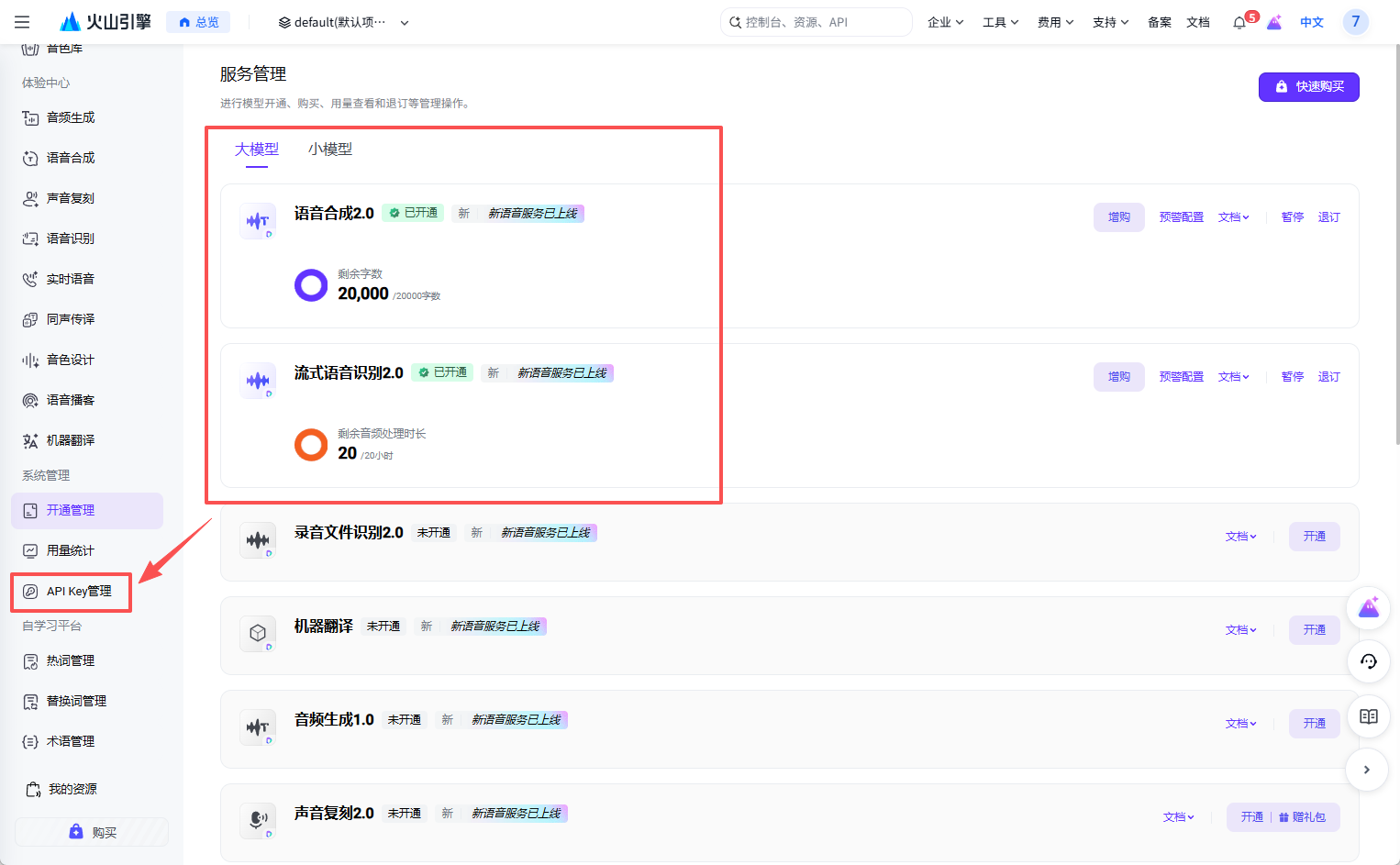Click 开通 for 音频生成1.0
The width and height of the screenshot is (1400, 865).
(x=1315, y=724)
